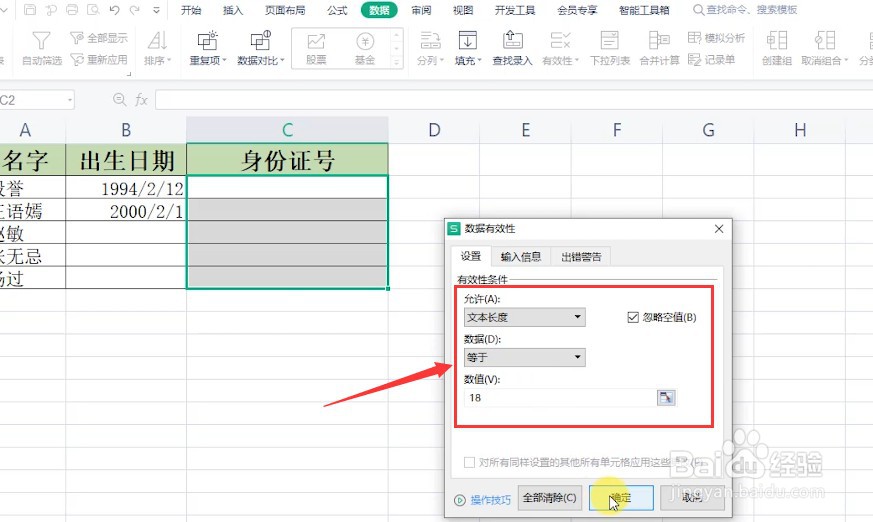Screen dimensions: 873x522
Task: Toggle the 忽略空值 checkbox
Action: click(632, 317)
